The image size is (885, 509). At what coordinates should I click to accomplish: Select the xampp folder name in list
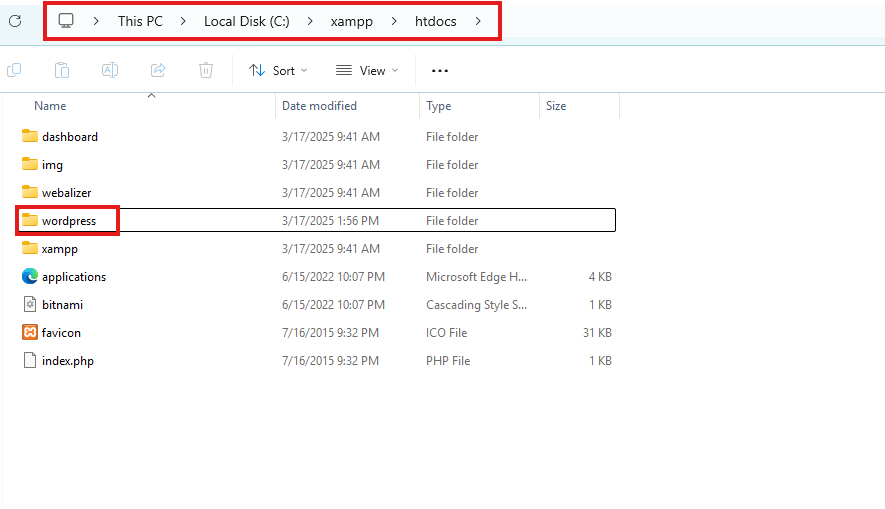coord(60,249)
